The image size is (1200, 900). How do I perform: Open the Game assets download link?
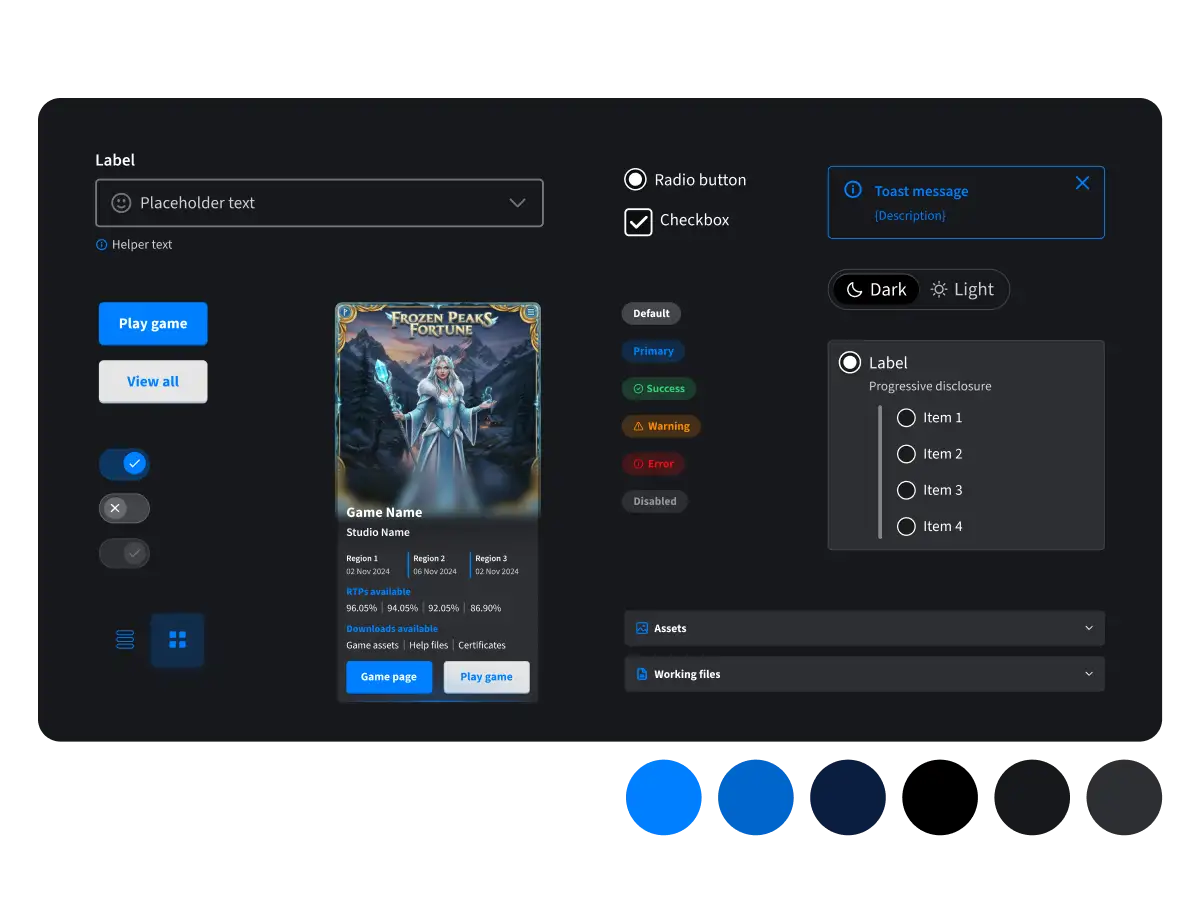point(372,646)
